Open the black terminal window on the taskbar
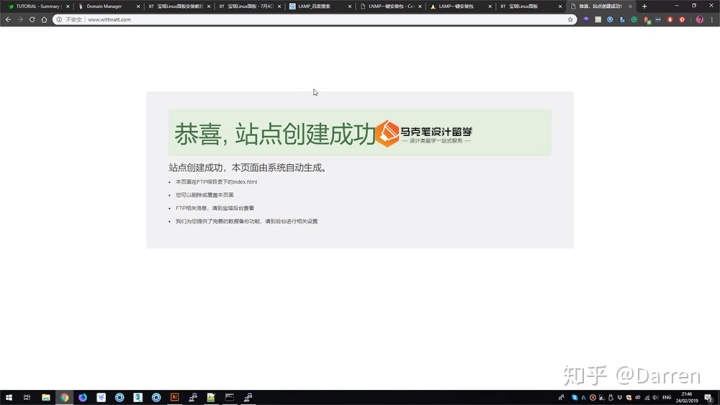The image size is (720, 405). (x=229, y=397)
